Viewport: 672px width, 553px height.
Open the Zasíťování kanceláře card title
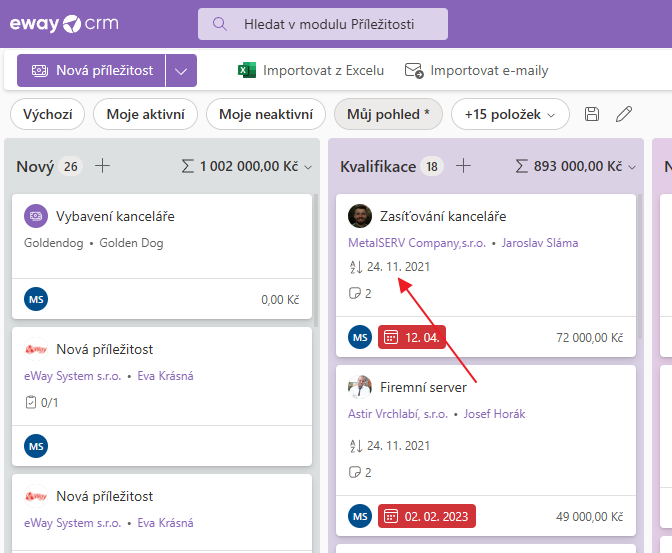(x=443, y=216)
